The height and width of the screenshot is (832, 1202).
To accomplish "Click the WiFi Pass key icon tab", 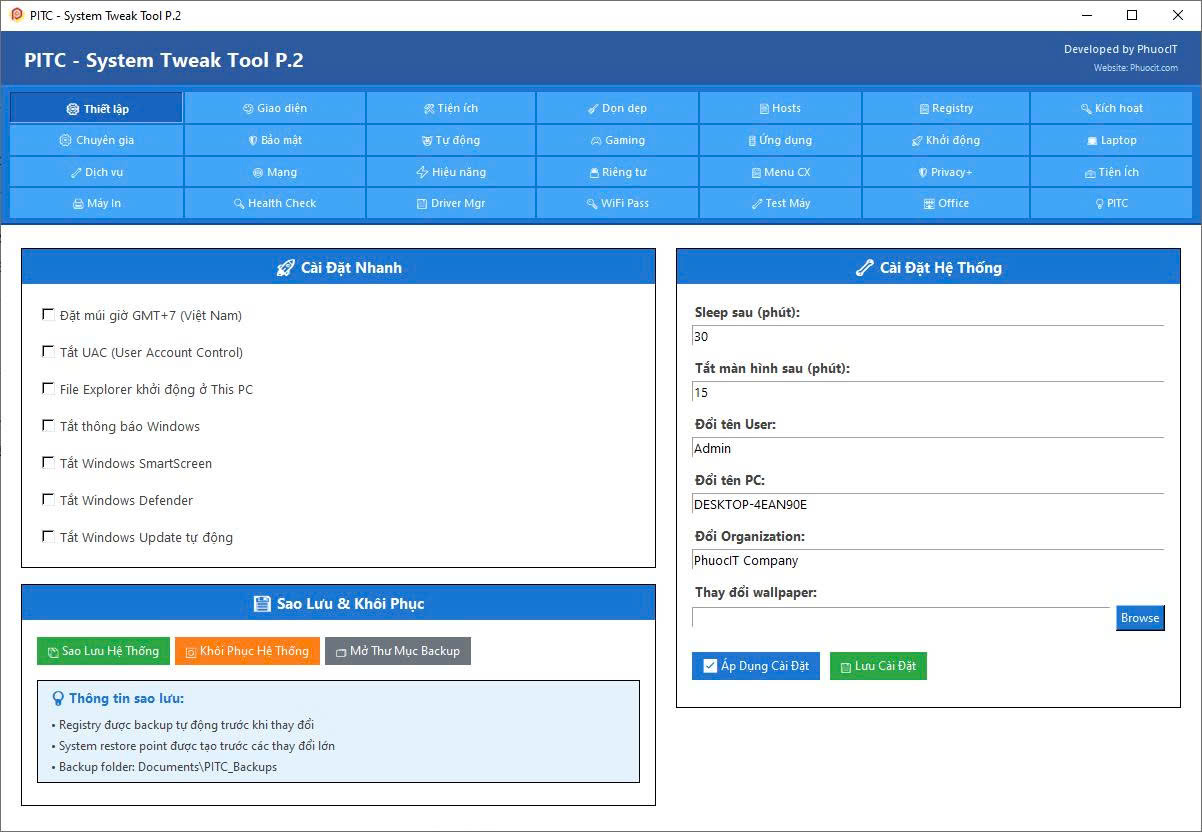I will click(617, 203).
